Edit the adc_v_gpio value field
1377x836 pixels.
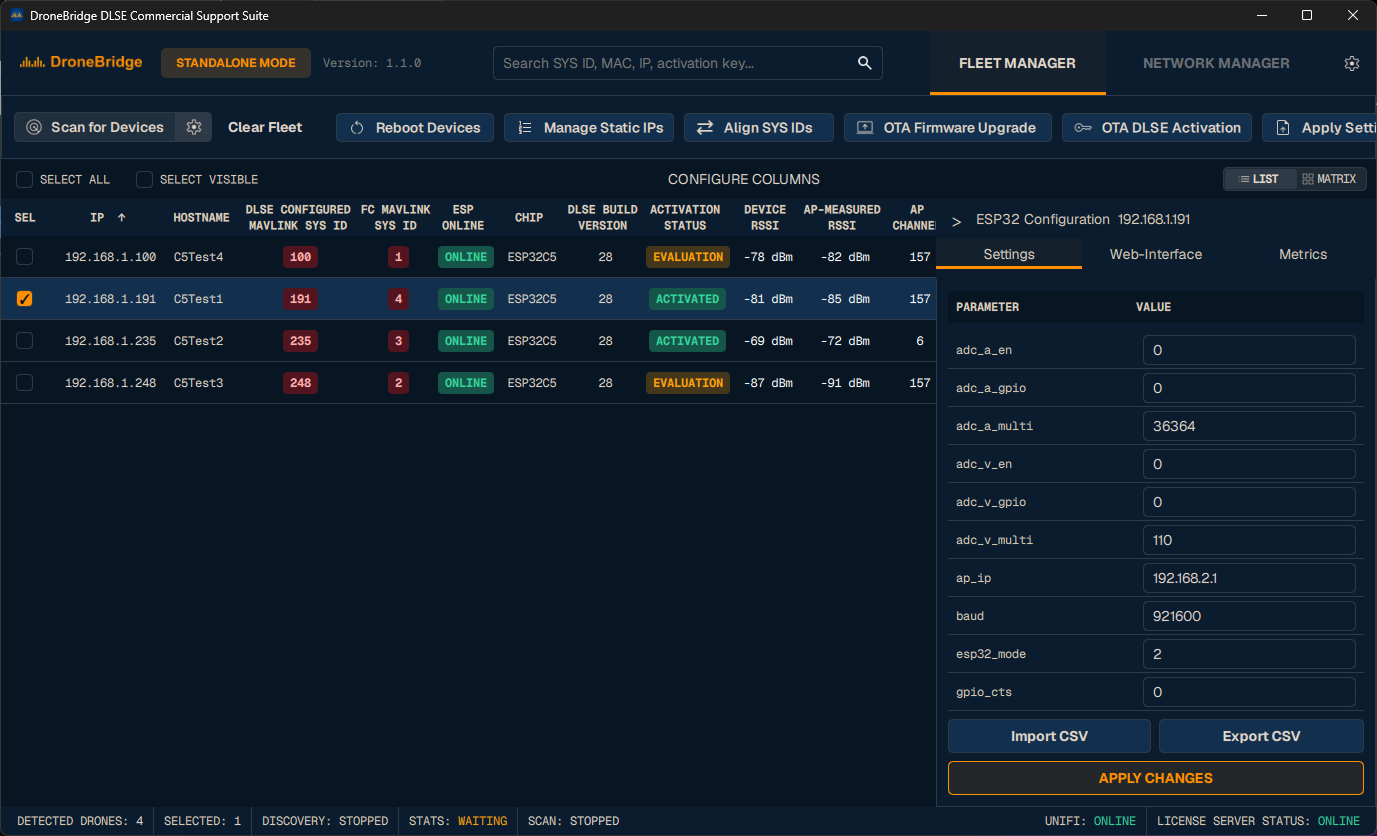[x=1249, y=502]
